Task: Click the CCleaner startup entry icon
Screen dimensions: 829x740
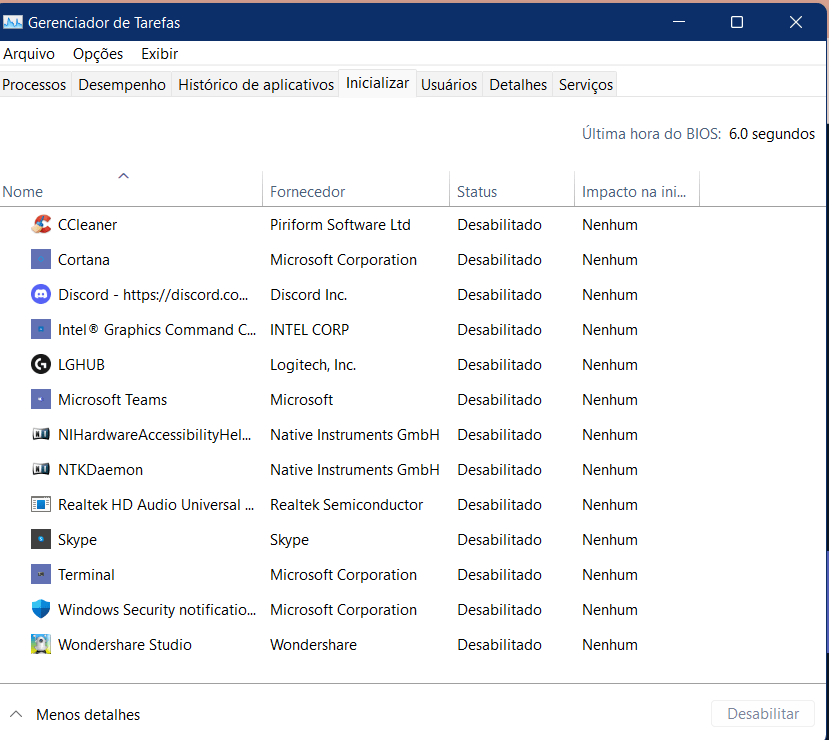Action: (41, 225)
